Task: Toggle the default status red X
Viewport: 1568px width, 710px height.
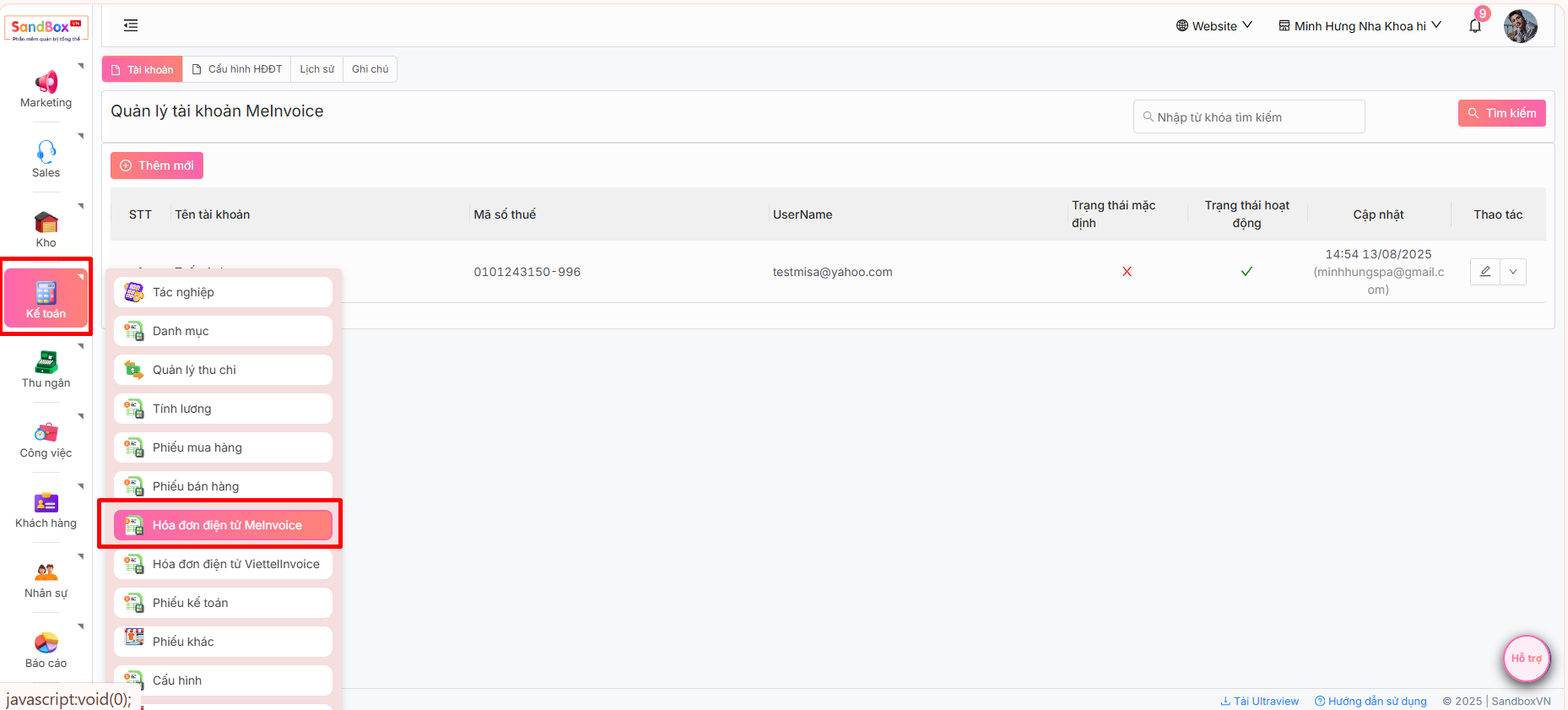Action: coord(1127,272)
